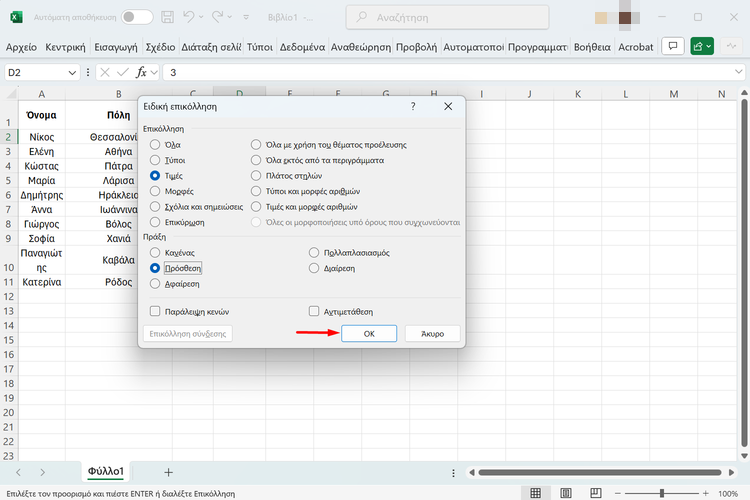The height and width of the screenshot is (500, 750).
Task: Open the Redo history dropdown arrow
Action: tap(230, 17)
